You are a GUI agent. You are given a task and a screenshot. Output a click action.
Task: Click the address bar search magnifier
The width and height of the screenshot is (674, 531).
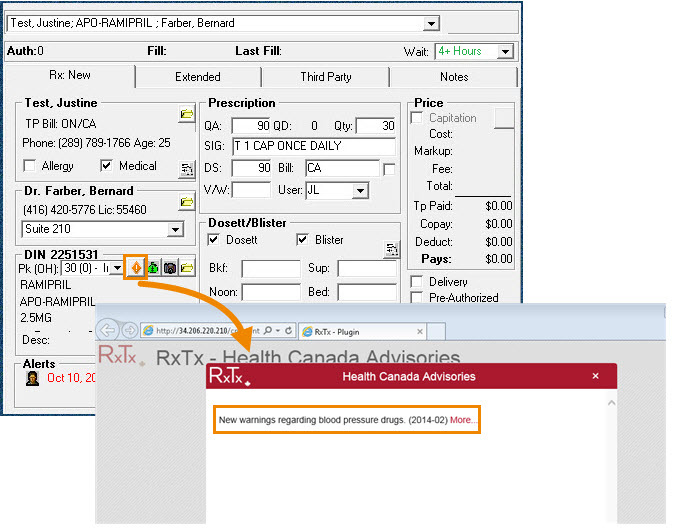(268, 331)
